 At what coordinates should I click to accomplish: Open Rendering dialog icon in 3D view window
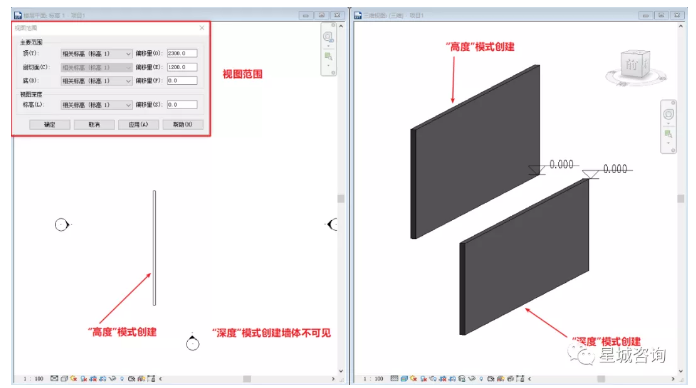pos(433,379)
